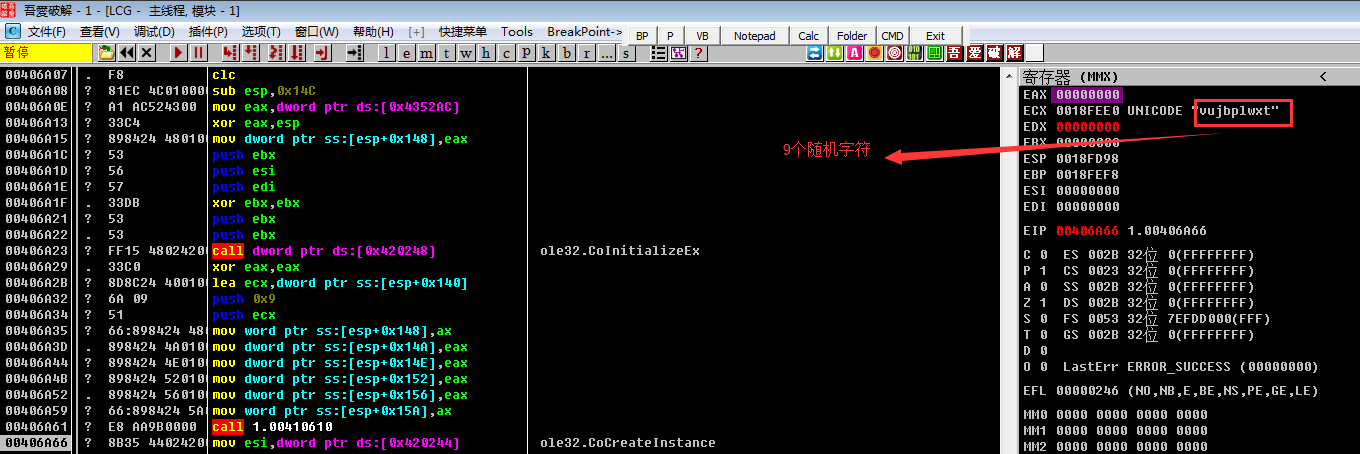Launch Calc from the toolbar button
Viewport: 1360px width, 454px height.
pyautogui.click(x=808, y=36)
